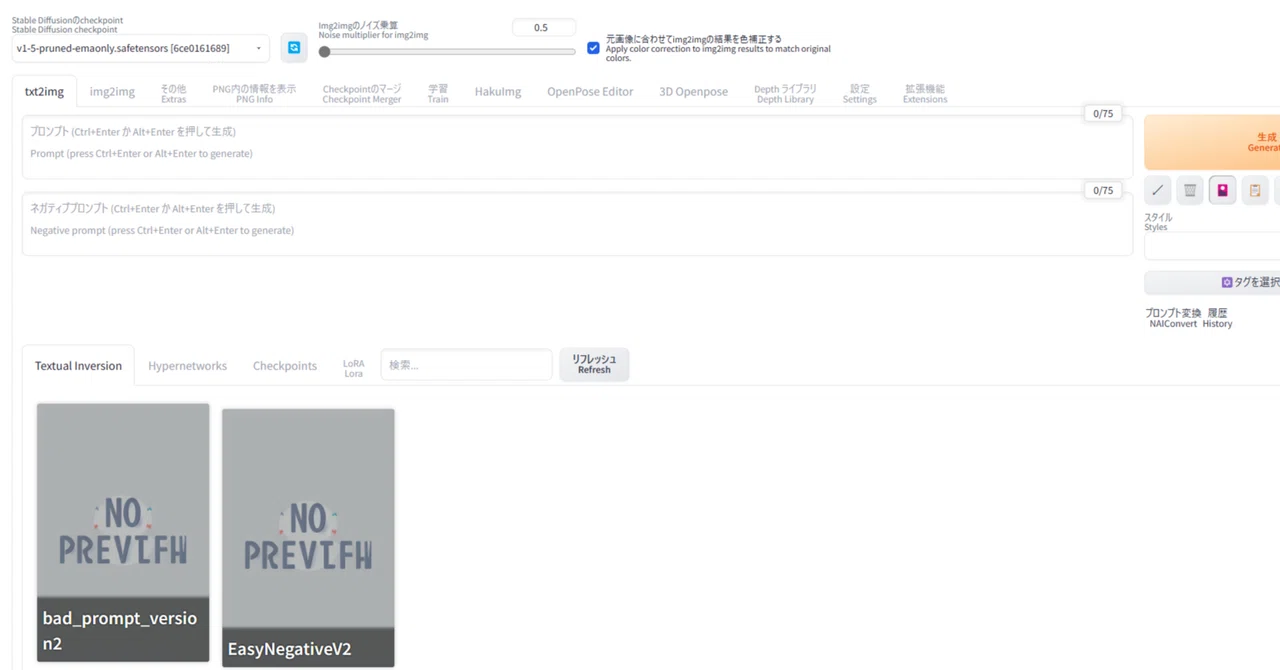Screen dimensions: 1280x670
Task: Open the PNG Info tab
Action: [254, 94]
